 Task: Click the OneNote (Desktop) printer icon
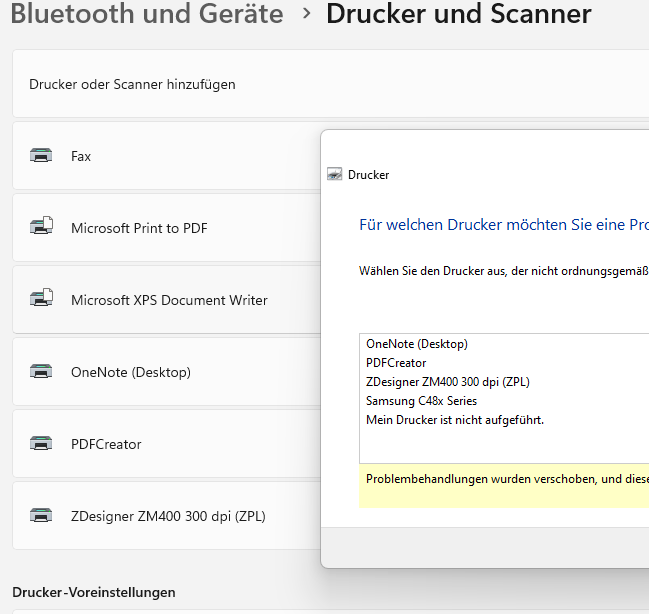[x=41, y=371]
